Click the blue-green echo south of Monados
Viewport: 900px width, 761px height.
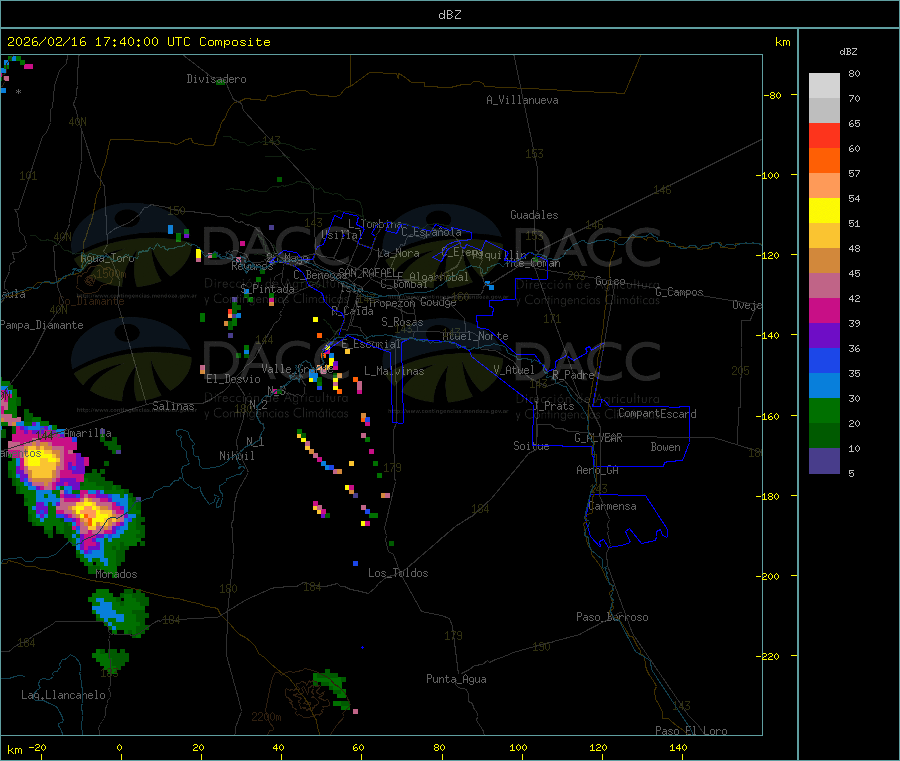click(119, 613)
